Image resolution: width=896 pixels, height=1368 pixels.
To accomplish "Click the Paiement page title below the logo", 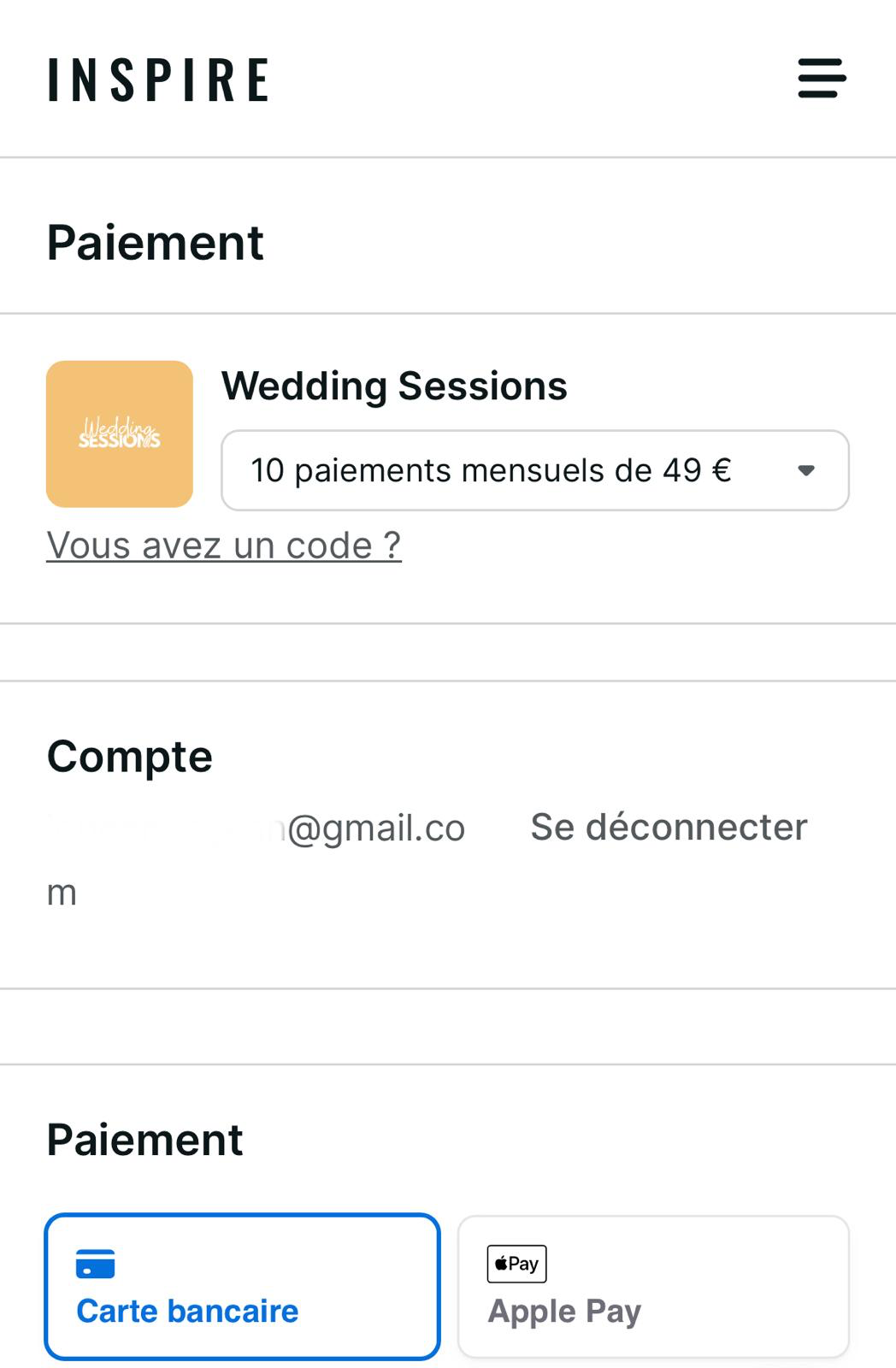I will pos(156,243).
